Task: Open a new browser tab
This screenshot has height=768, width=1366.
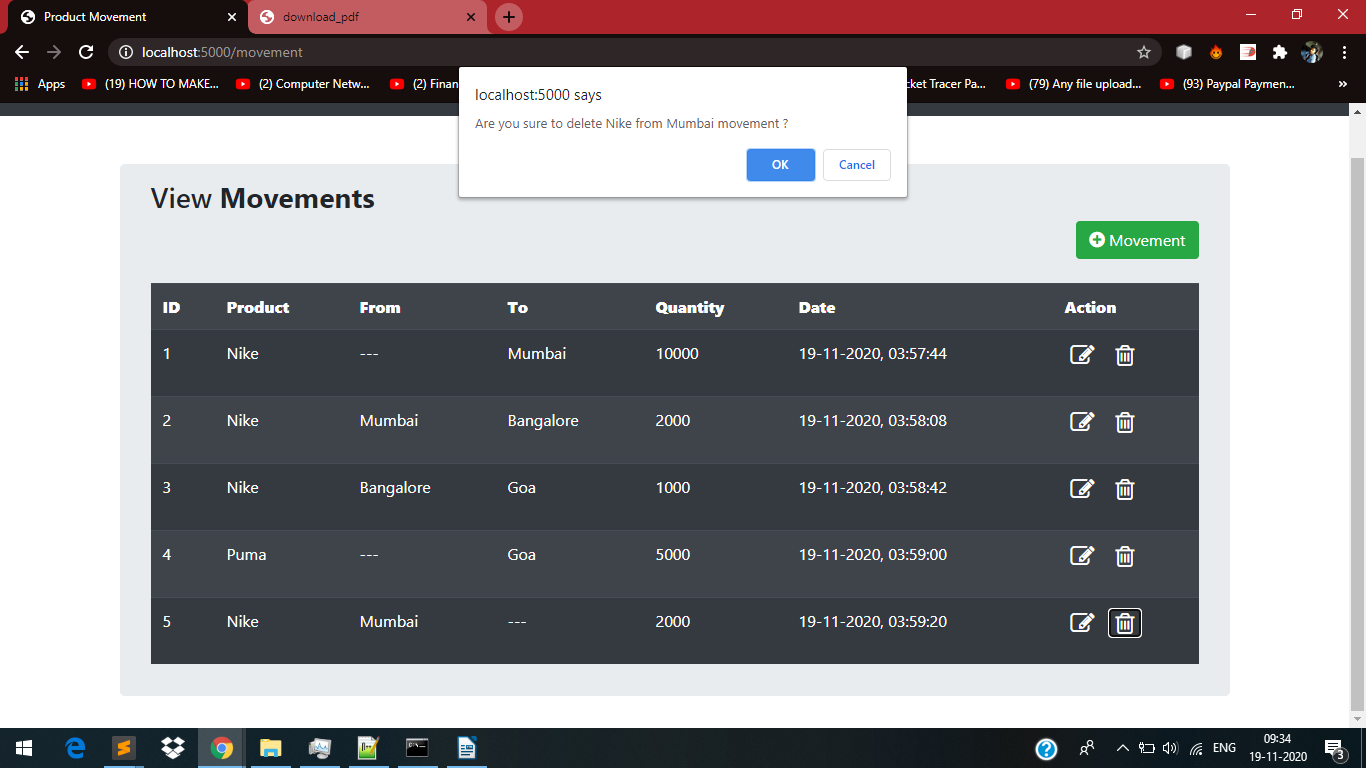Action: pos(509,17)
